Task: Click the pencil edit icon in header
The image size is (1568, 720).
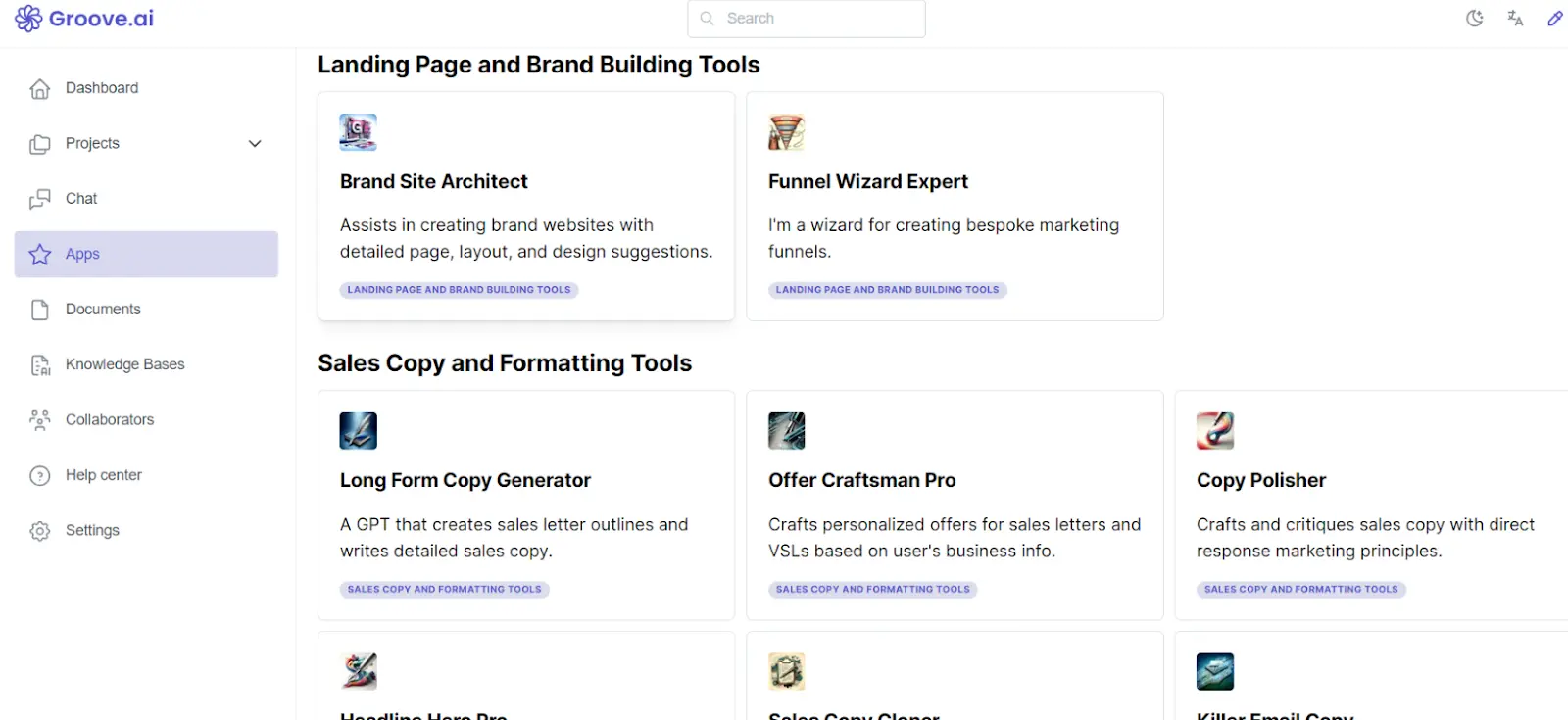Action: (x=1555, y=18)
